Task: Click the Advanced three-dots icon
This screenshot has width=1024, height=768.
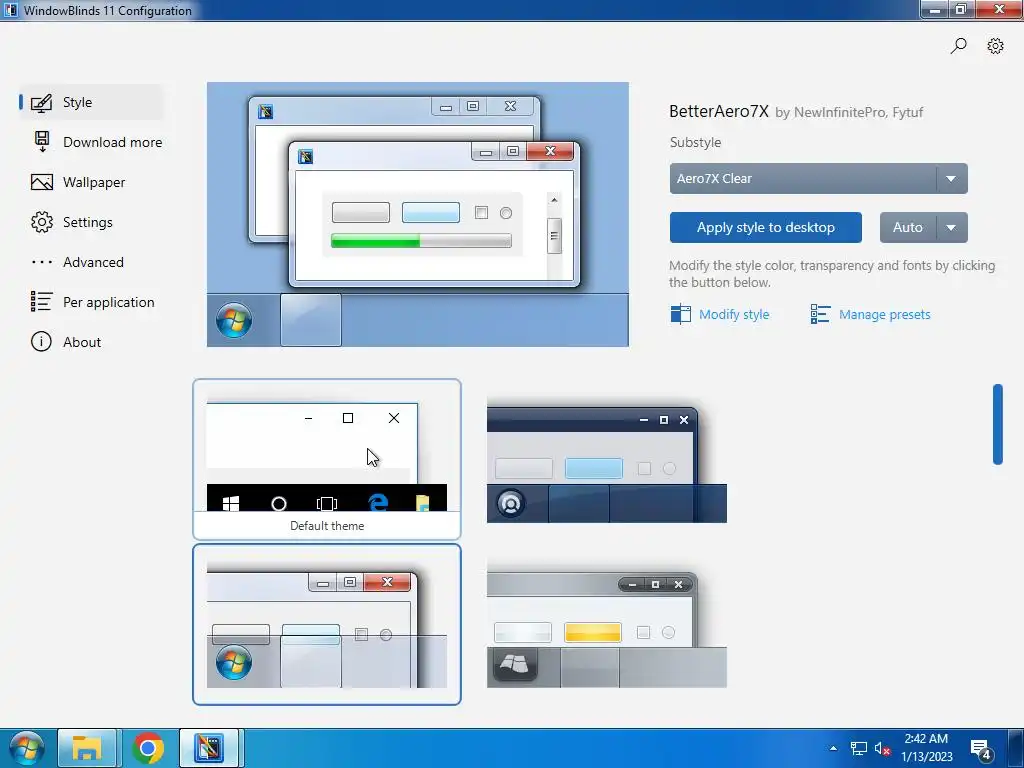Action: pos(42,262)
